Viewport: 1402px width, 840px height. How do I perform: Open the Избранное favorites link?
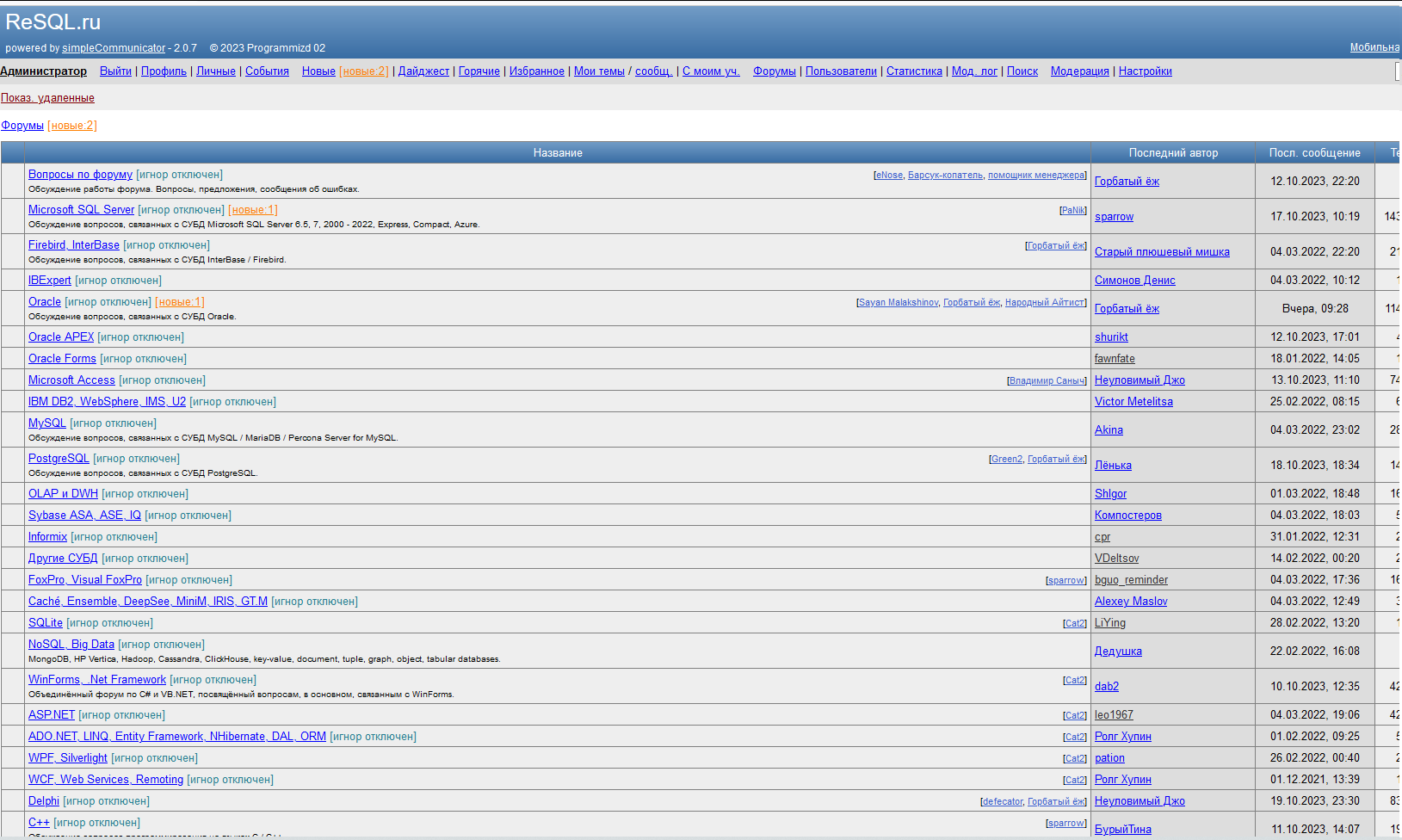tap(536, 71)
